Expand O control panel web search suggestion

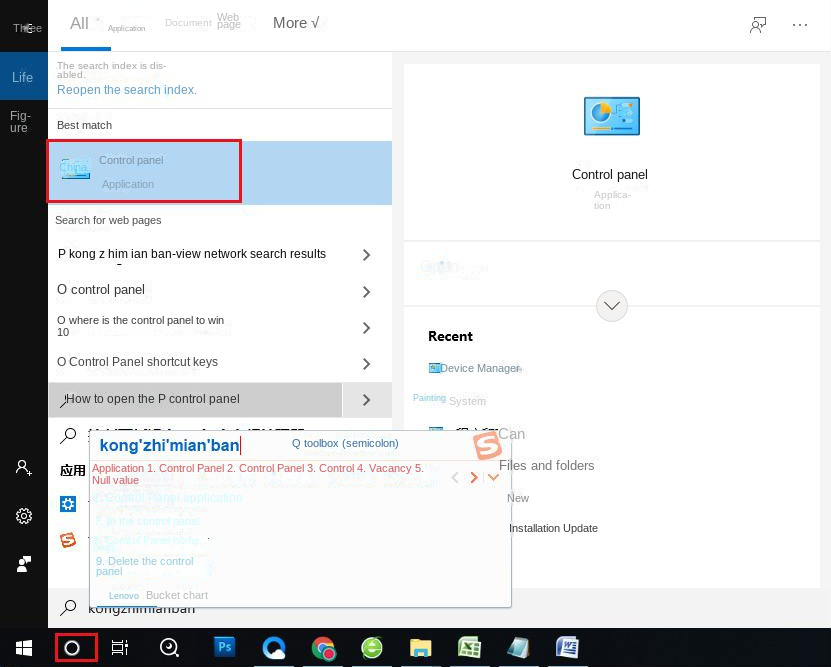coord(366,290)
